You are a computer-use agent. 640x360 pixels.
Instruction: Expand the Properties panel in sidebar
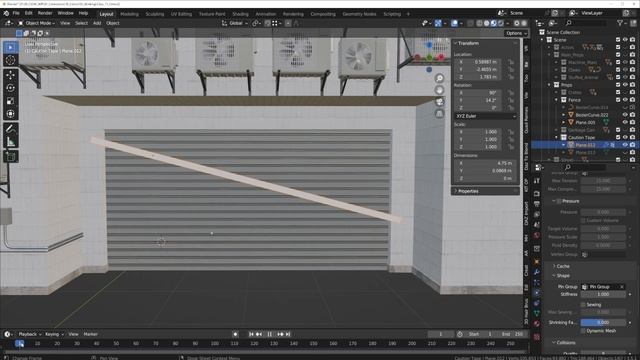(468, 191)
